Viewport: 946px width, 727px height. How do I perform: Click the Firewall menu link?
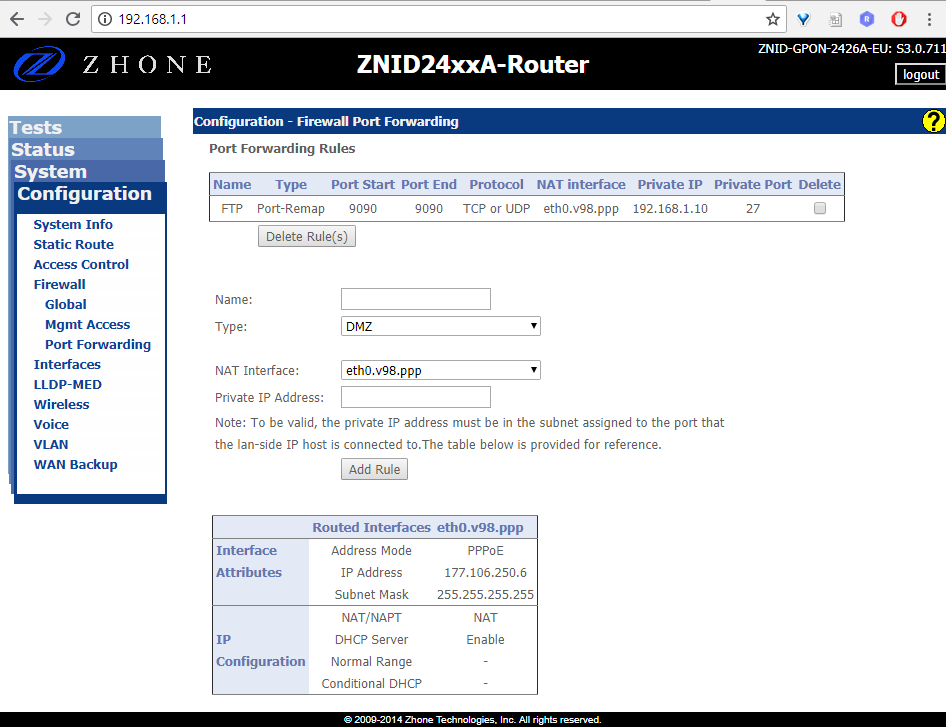(59, 284)
